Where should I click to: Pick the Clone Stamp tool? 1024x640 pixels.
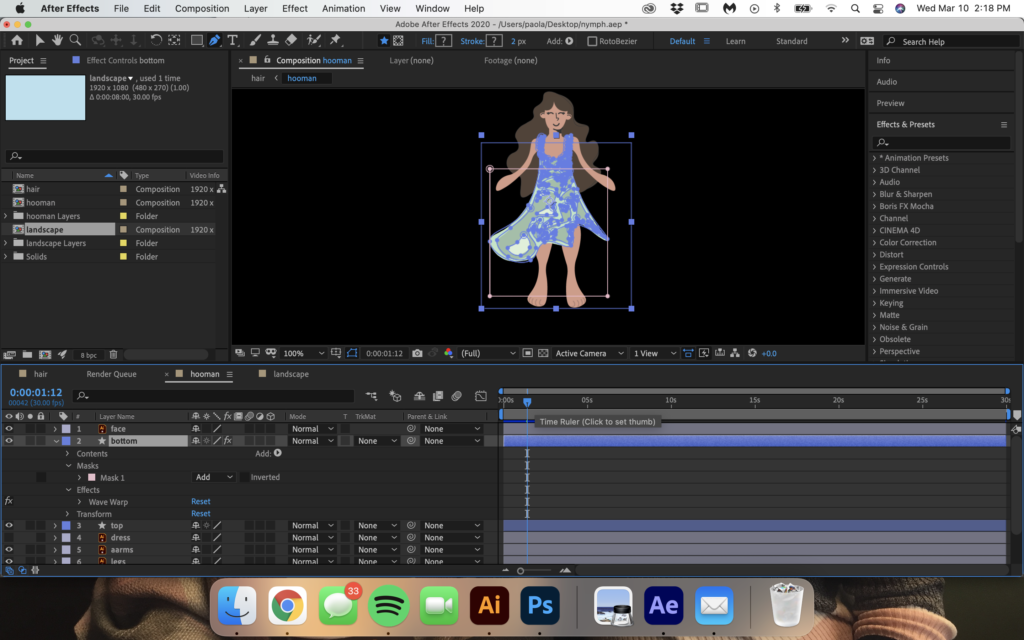[x=273, y=41]
